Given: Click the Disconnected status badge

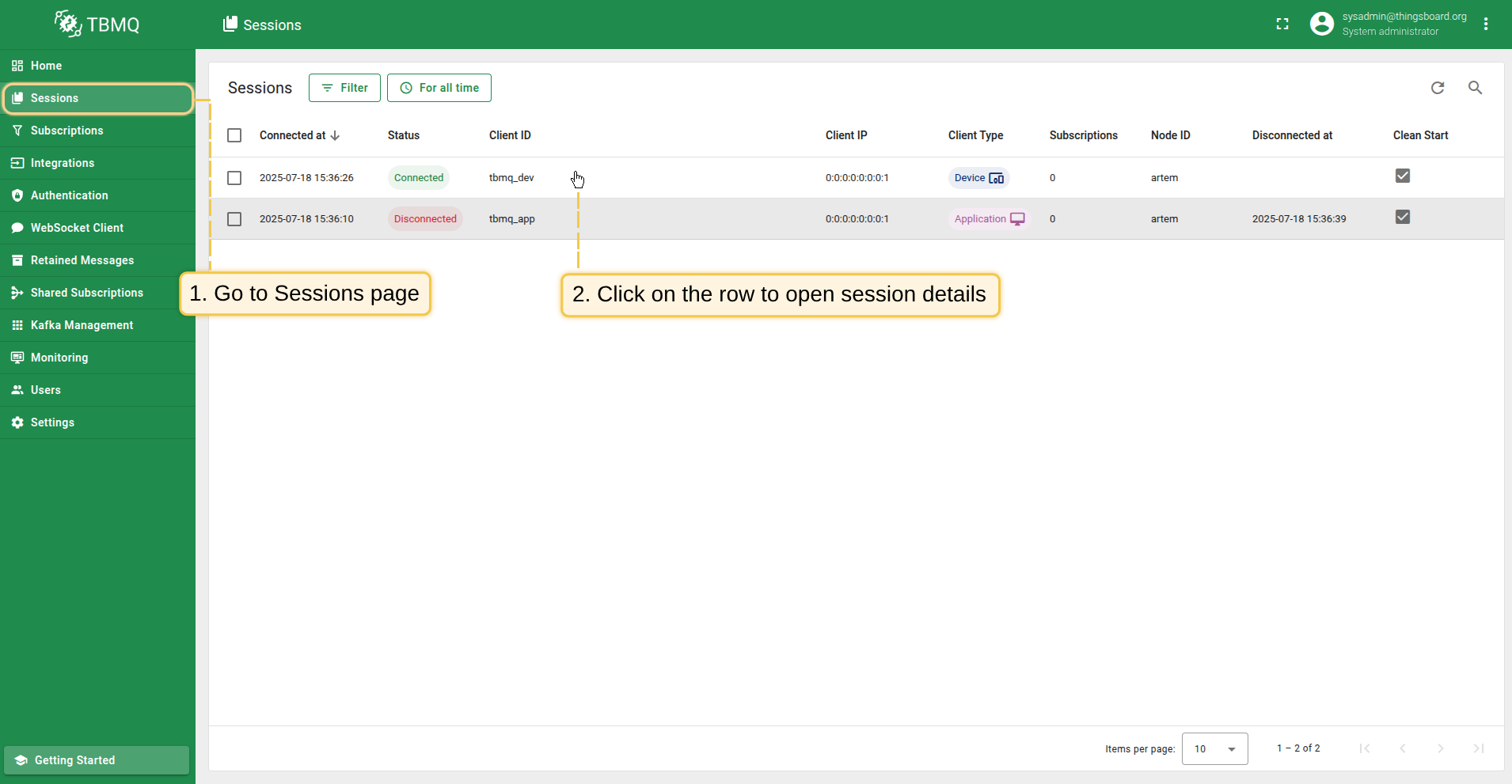Looking at the screenshot, I should tap(425, 219).
